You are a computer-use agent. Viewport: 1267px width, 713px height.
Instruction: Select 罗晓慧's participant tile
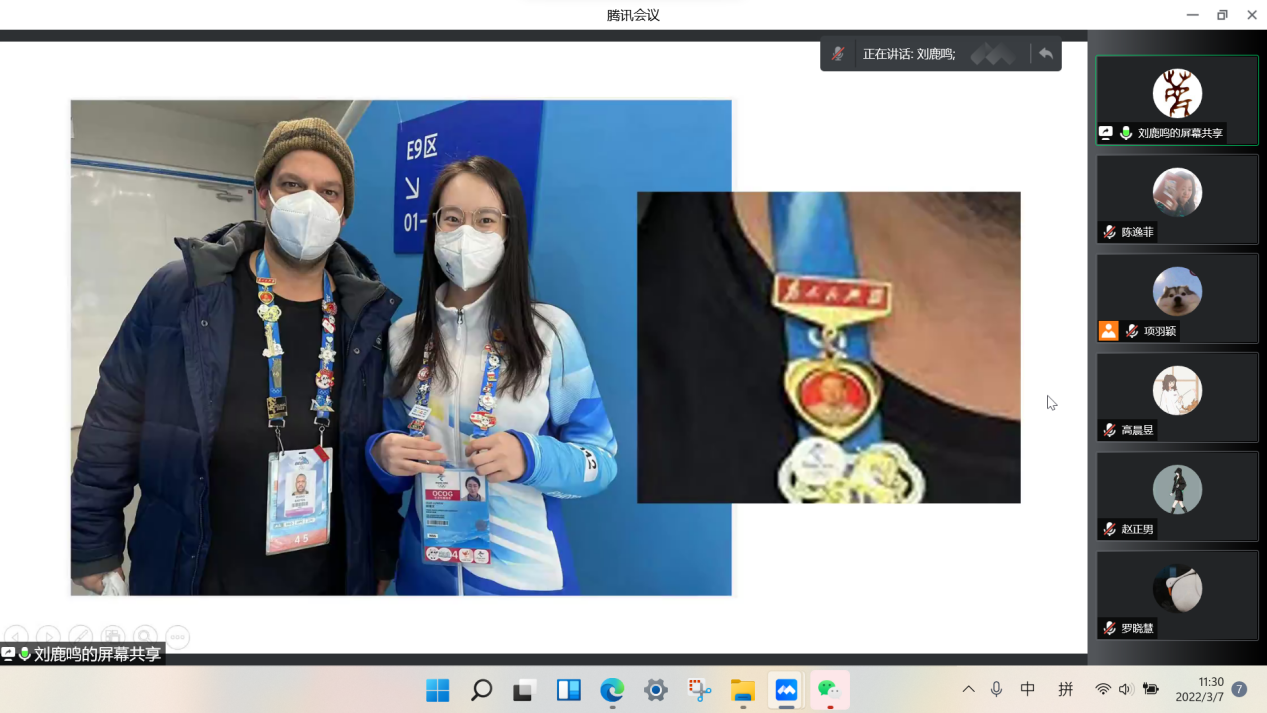1177,593
